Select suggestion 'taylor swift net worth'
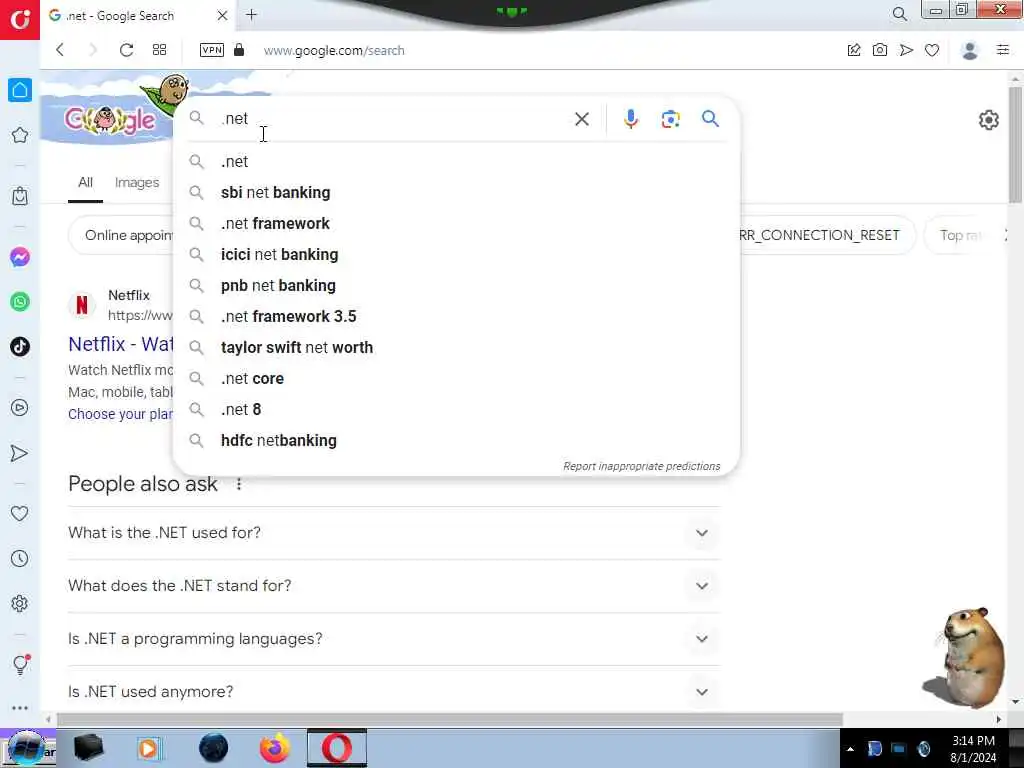1024x768 pixels. click(456, 347)
